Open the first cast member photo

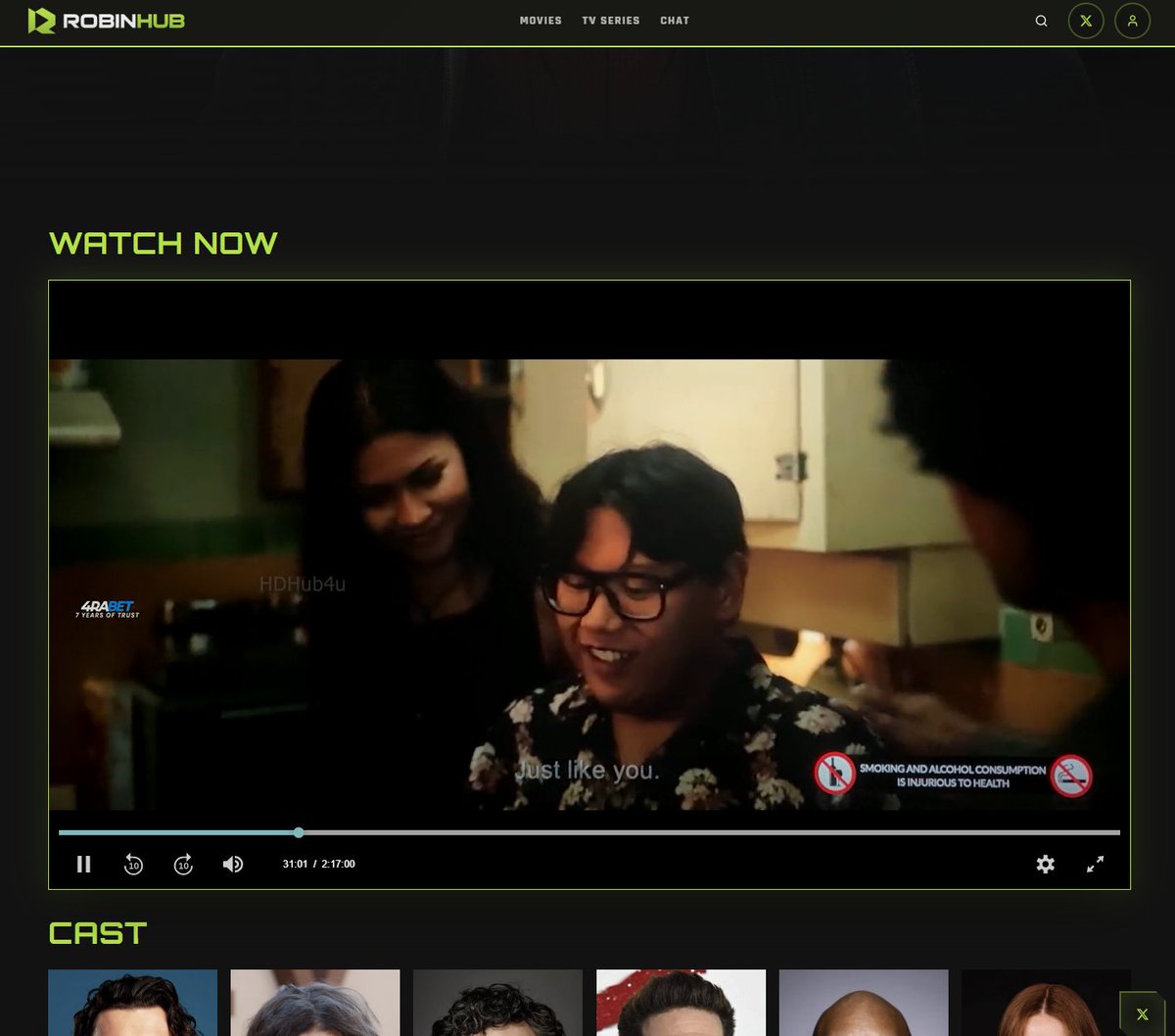pos(133,1003)
